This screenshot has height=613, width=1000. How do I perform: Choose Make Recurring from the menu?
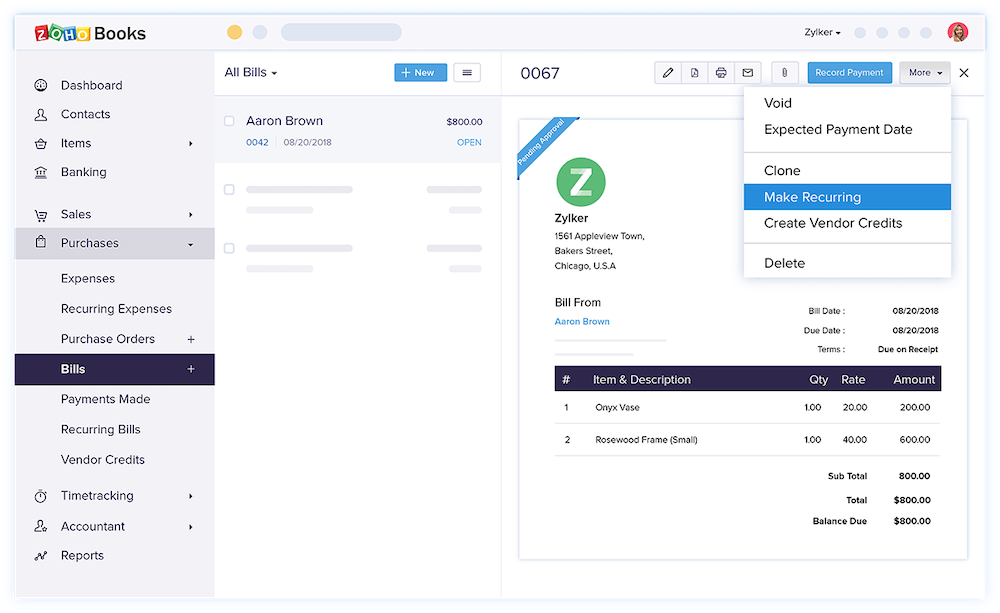coord(847,197)
